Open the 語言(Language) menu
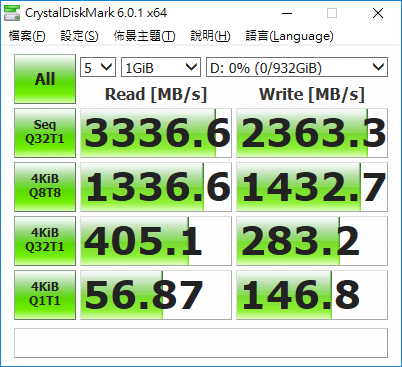 tap(289, 36)
